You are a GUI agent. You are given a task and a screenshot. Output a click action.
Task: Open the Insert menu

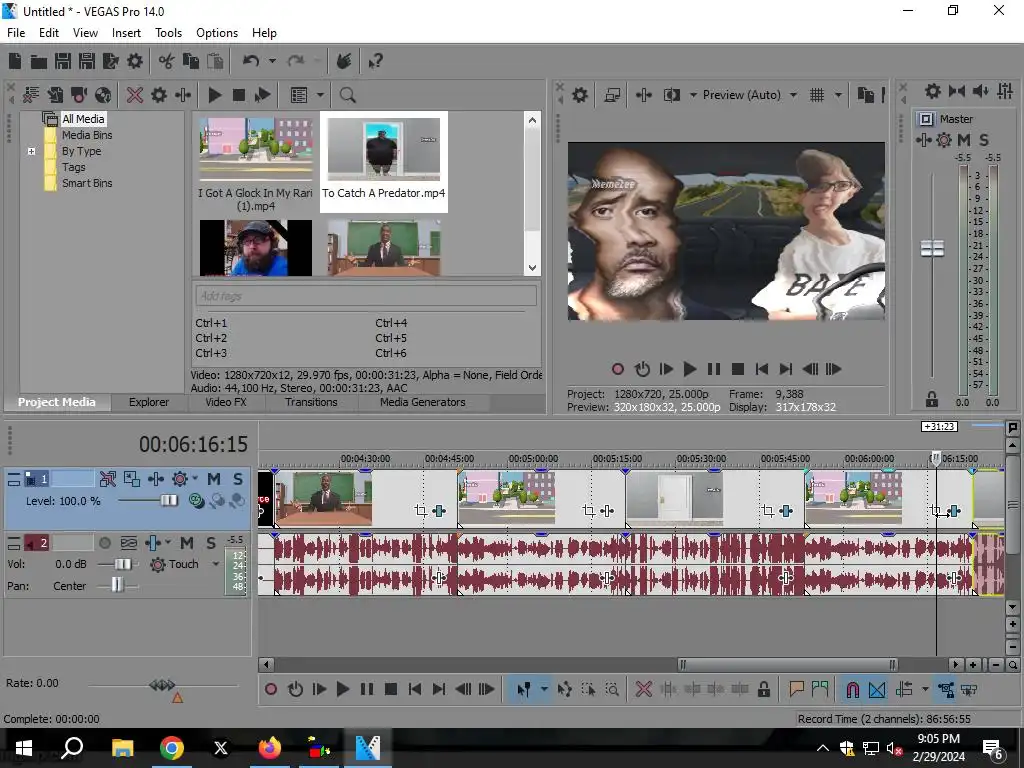[126, 33]
